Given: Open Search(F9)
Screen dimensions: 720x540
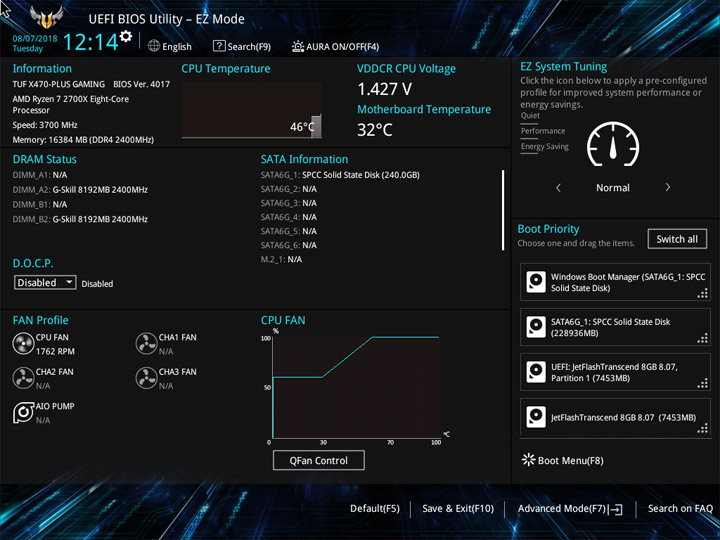Looking at the screenshot, I should pyautogui.click(x=242, y=46).
